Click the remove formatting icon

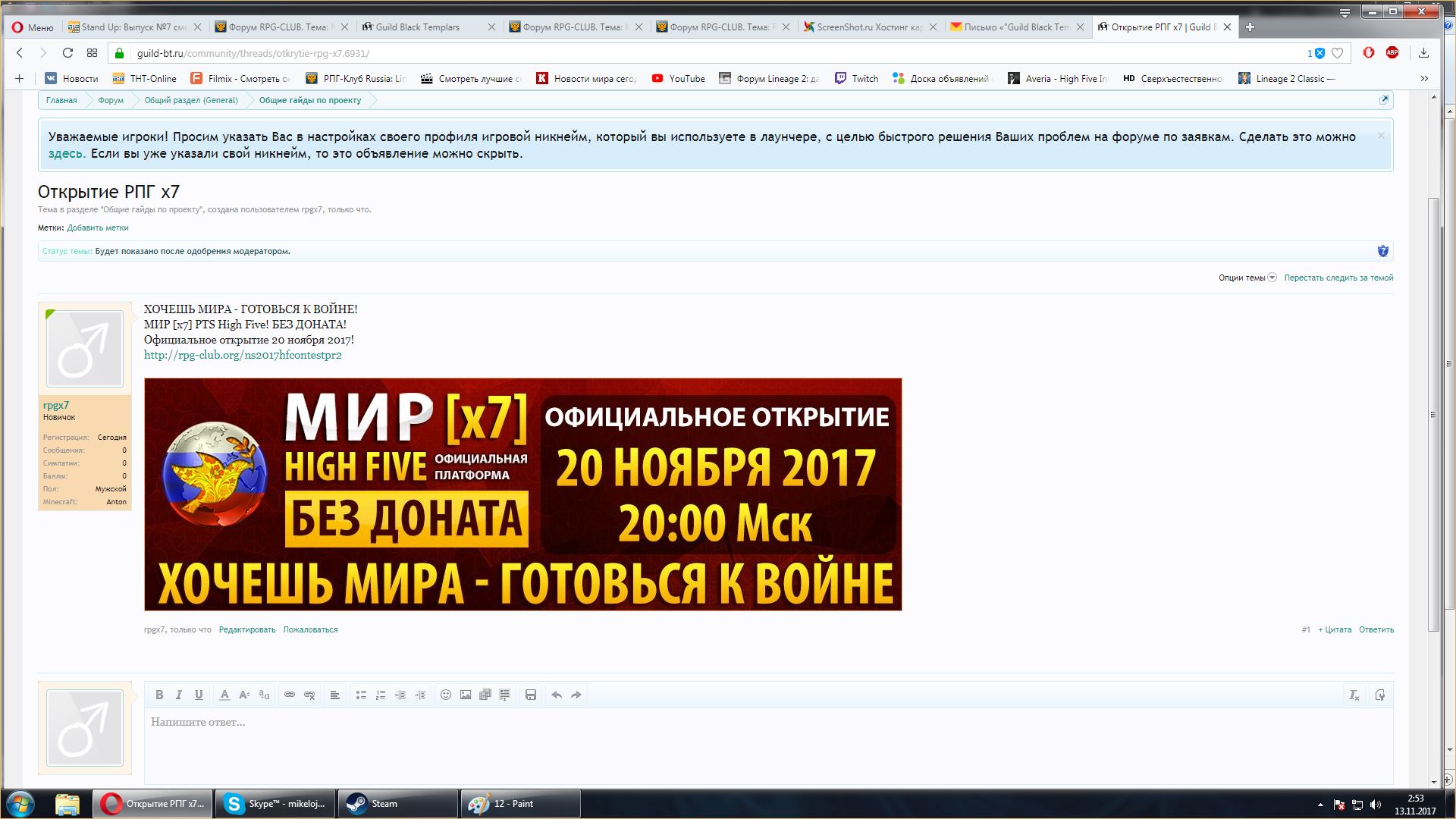tap(1354, 695)
